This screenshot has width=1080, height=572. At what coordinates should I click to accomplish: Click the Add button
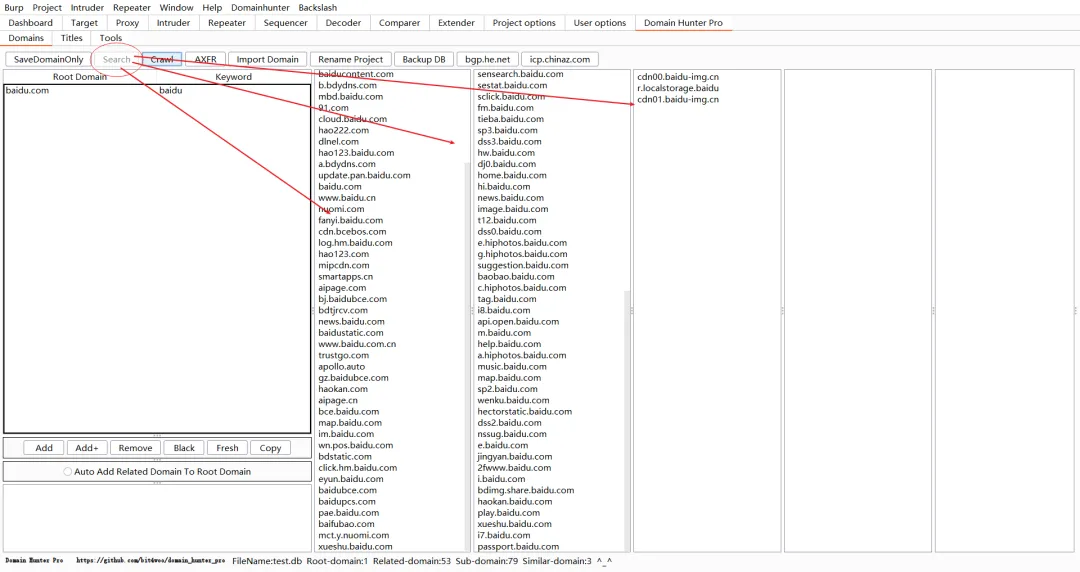44,448
